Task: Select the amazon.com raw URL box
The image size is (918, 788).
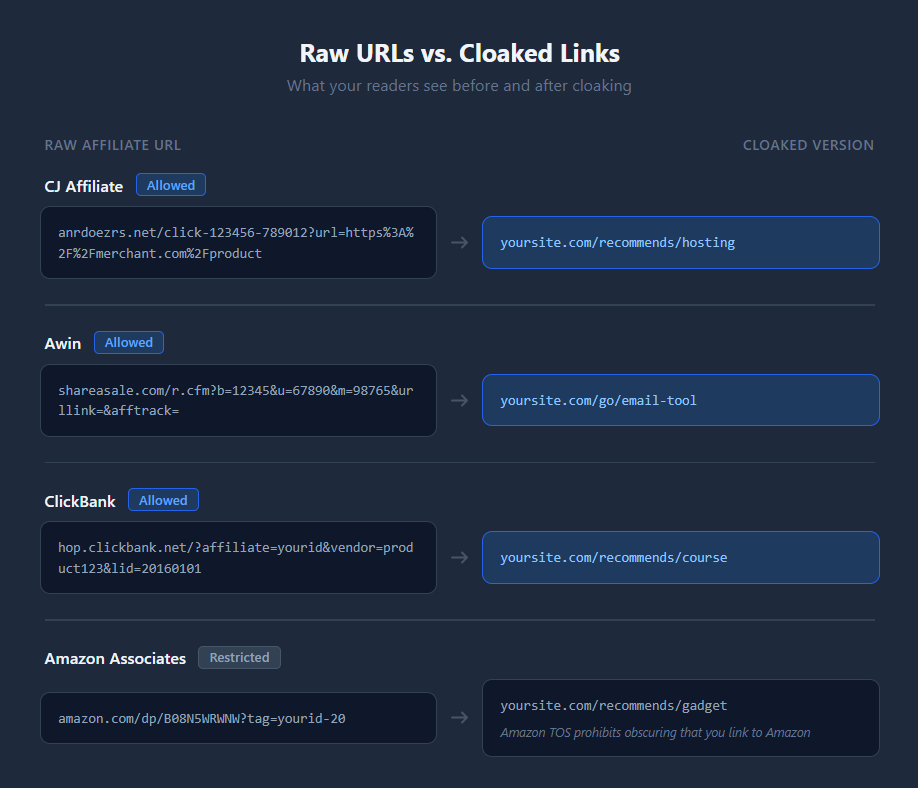Action: pyautogui.click(x=238, y=717)
